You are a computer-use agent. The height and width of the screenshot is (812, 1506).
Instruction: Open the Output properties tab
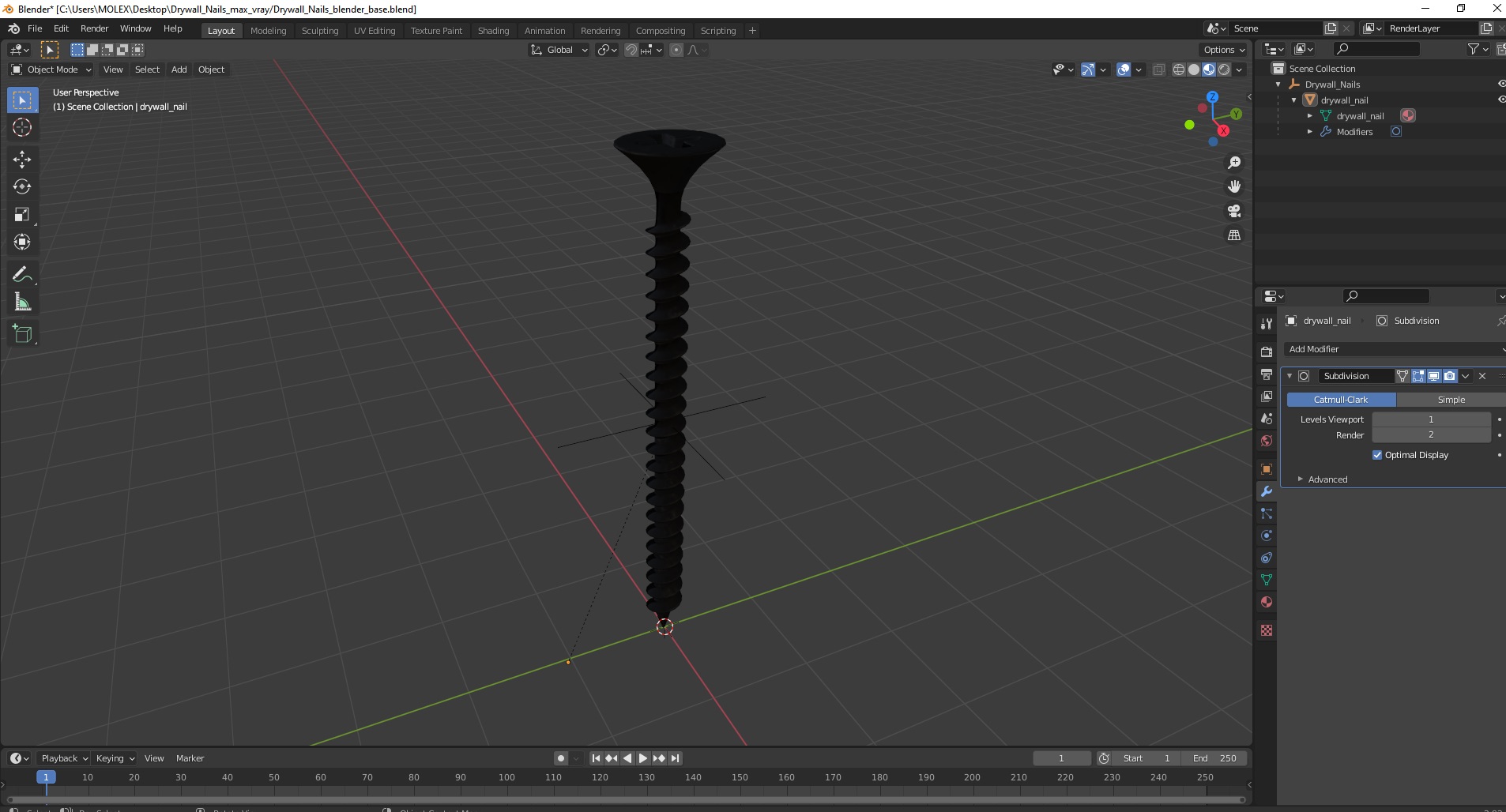(x=1267, y=374)
